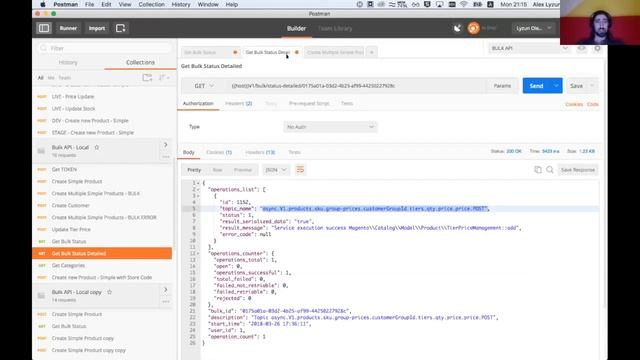
Task: Open the Apple menu
Action: tap(43, 4)
